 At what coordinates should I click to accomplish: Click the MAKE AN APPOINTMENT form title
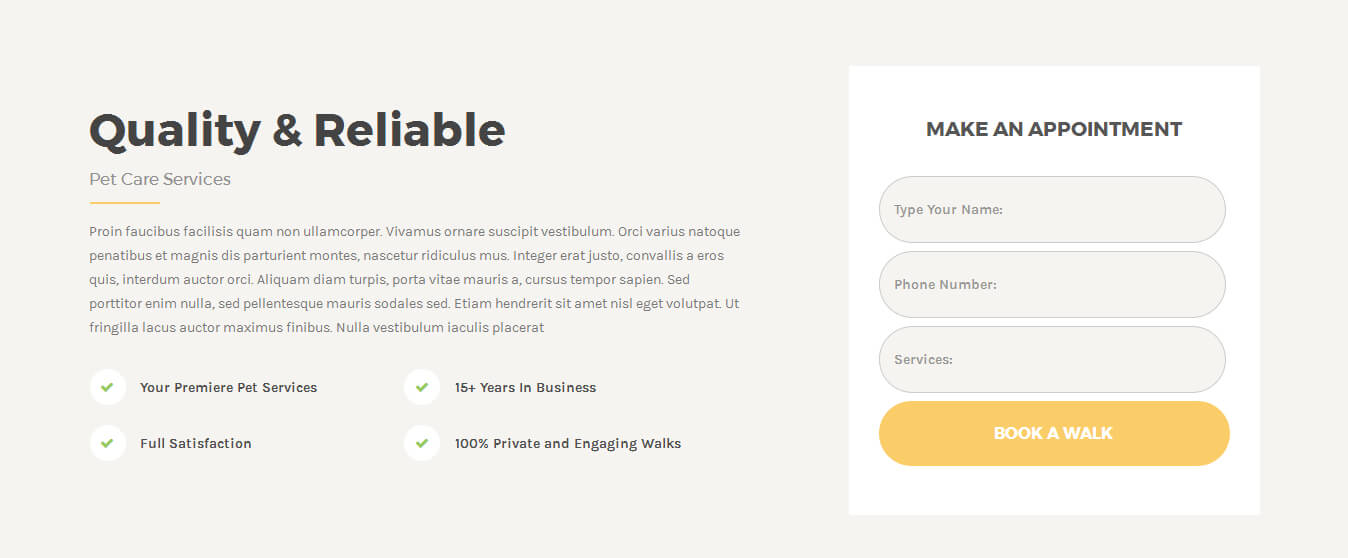point(1054,129)
